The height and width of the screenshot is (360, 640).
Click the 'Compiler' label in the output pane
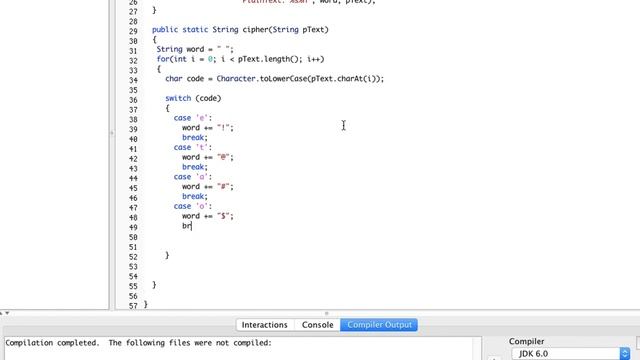527,342
